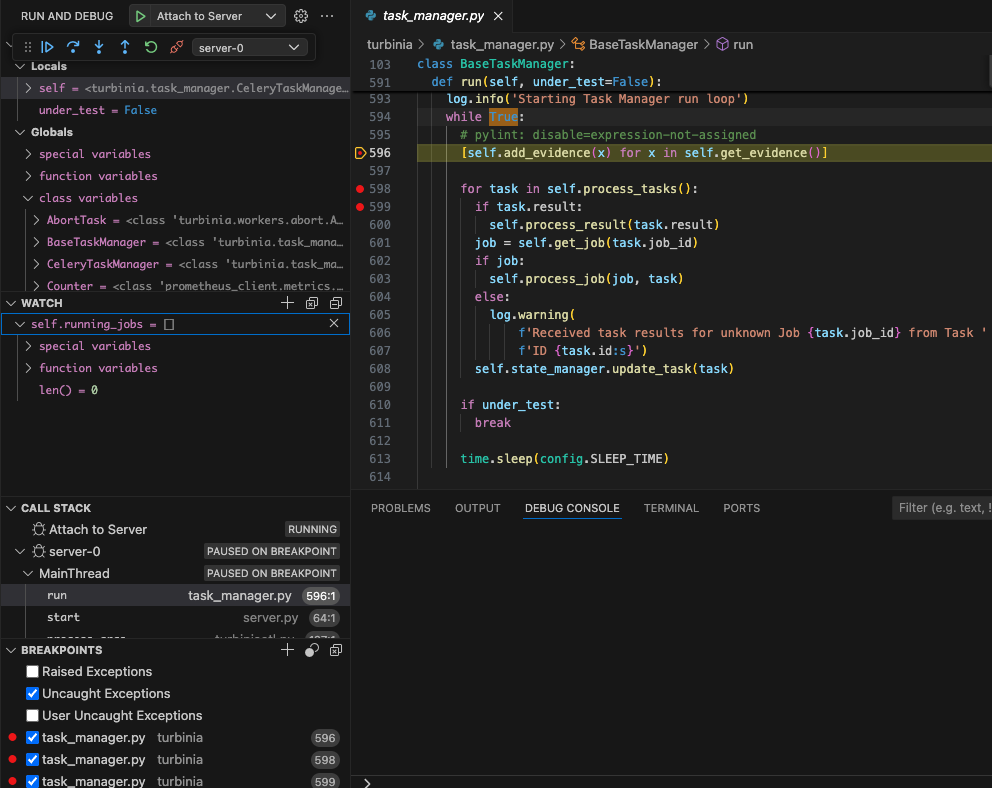Collapse the WATCH panel

point(11,303)
